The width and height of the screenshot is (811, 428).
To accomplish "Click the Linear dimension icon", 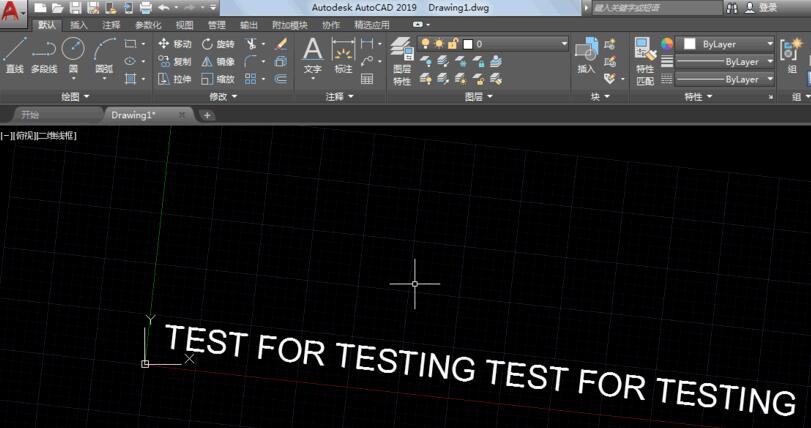I will pos(367,44).
